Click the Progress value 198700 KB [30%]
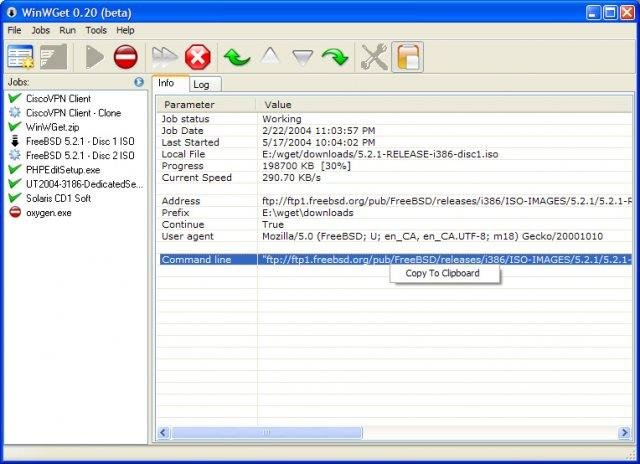 pos(307,166)
